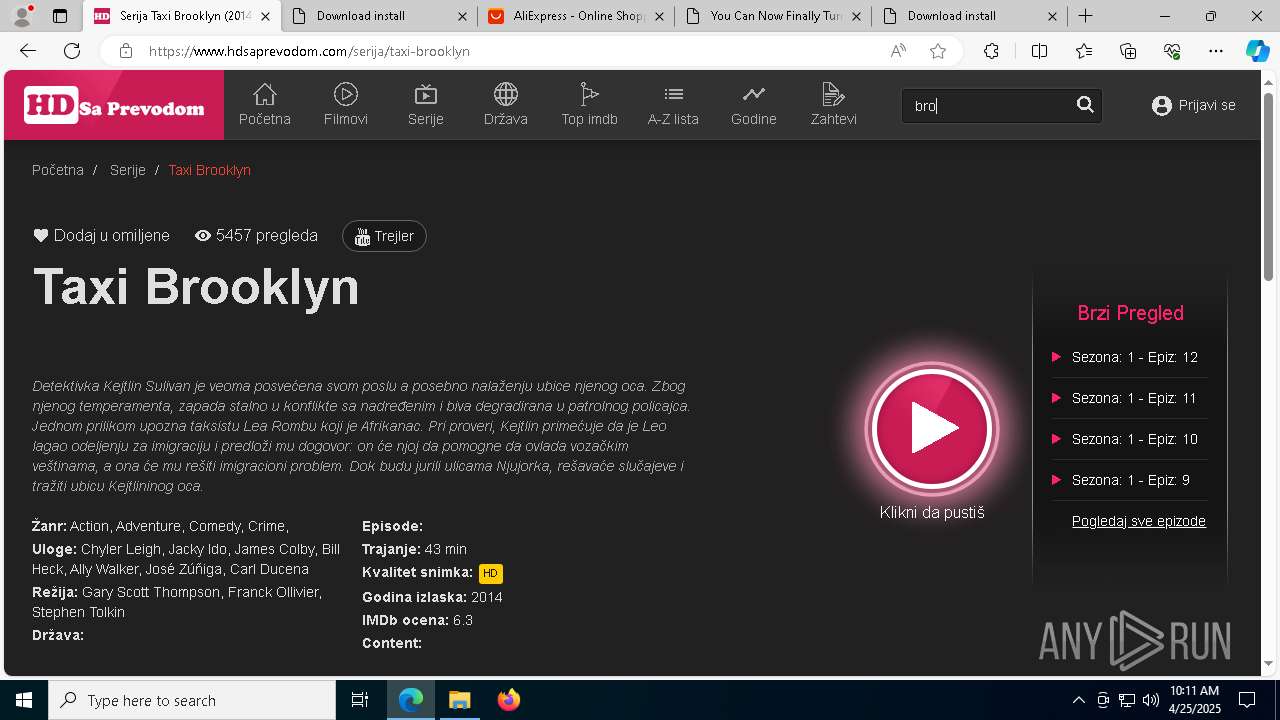Image resolution: width=1280 pixels, height=720 pixels.
Task: View site information lock icon
Action: (125, 51)
